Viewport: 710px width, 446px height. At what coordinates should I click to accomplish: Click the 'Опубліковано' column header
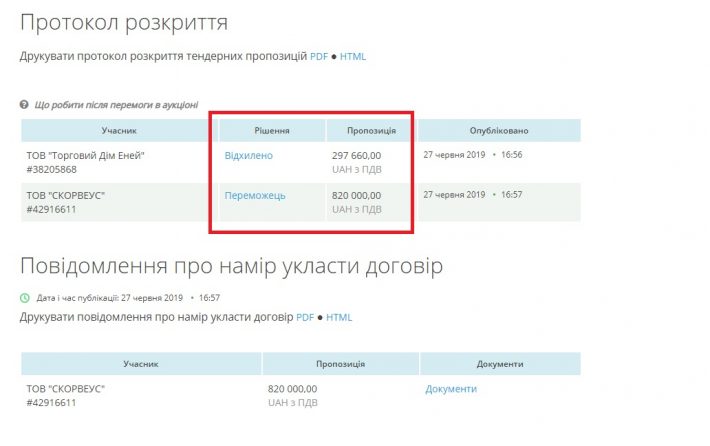[x=498, y=131]
